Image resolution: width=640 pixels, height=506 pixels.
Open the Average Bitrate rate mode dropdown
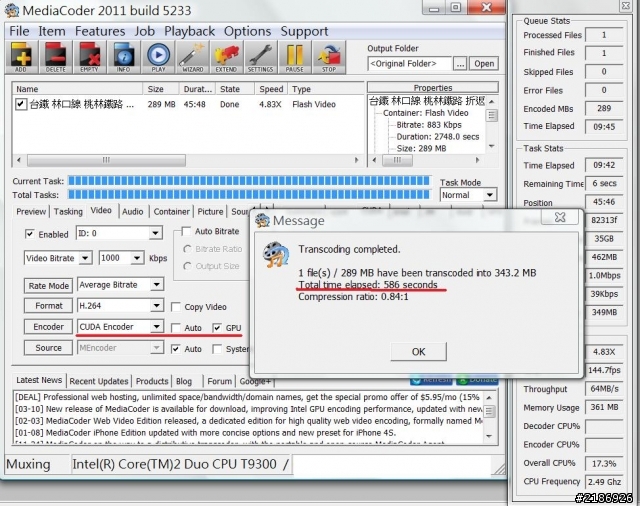coord(156,284)
